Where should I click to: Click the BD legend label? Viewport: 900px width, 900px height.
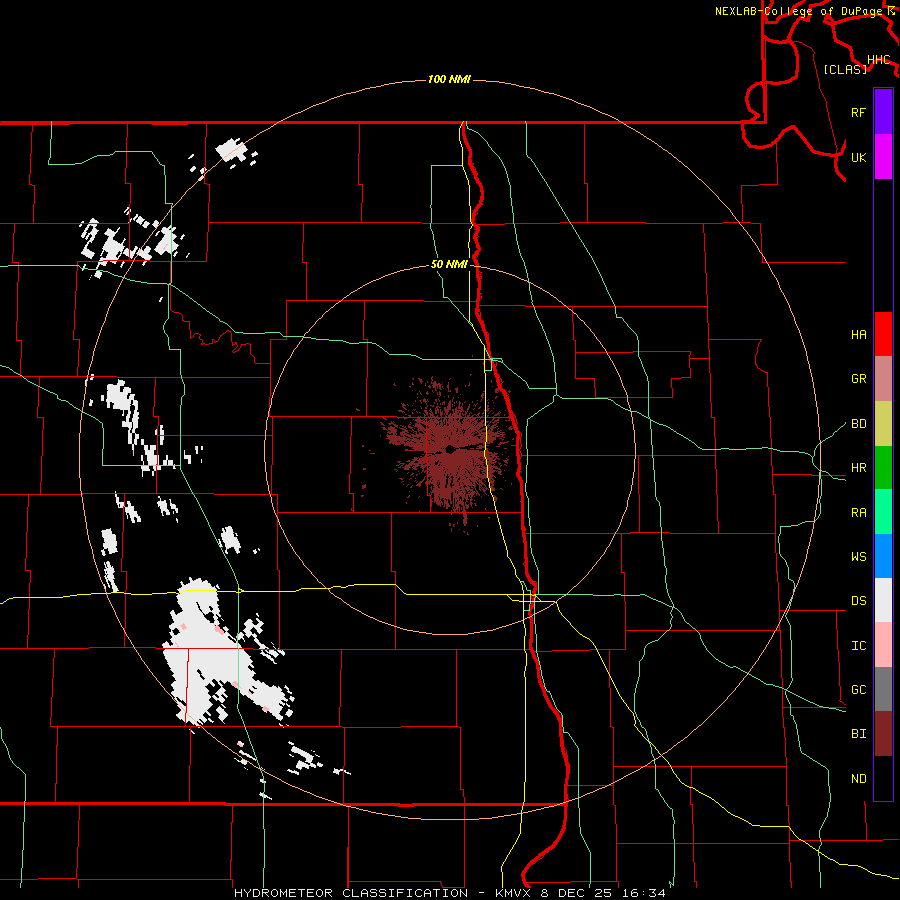858,424
